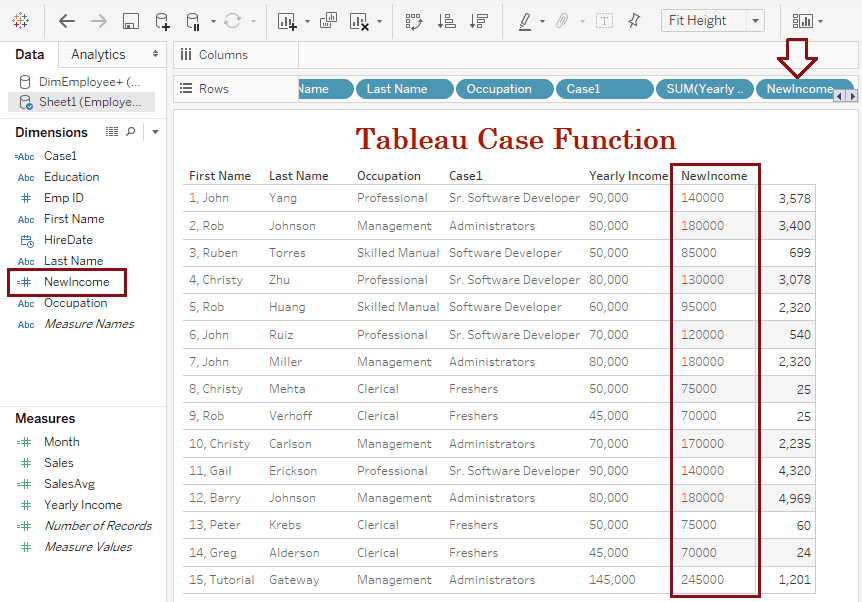Sort descending using the toolbar icon
This screenshot has height=602, width=862.
479,21
